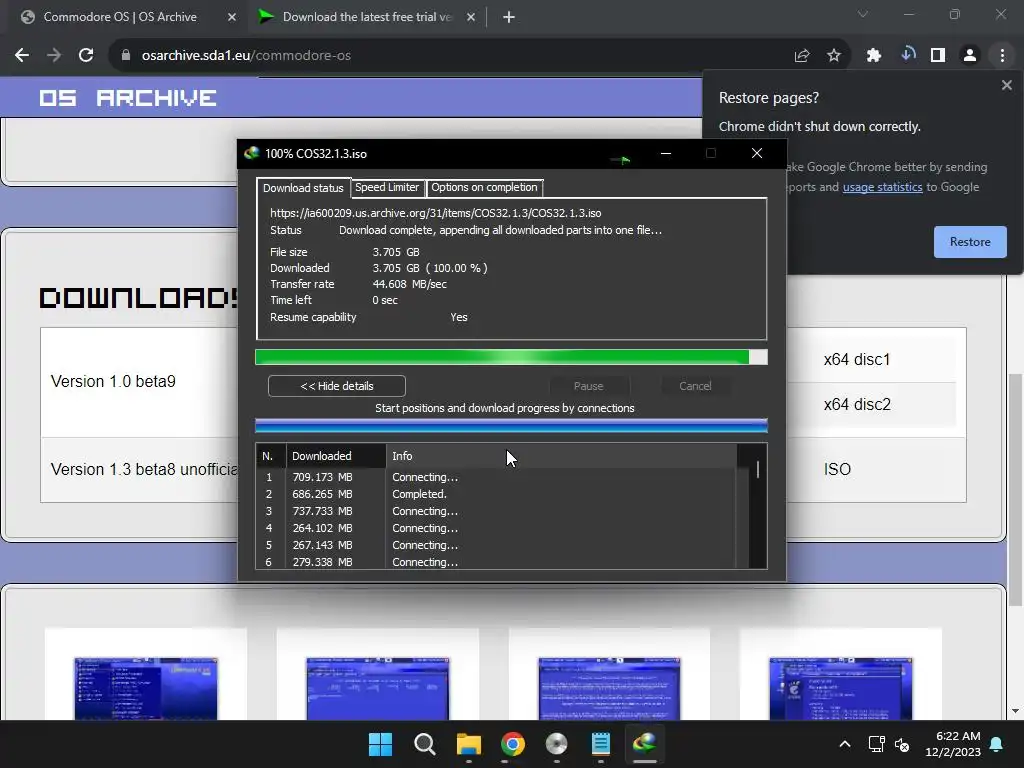Select connection row with 267.143 MB
The image size is (1024, 768).
click(496, 545)
